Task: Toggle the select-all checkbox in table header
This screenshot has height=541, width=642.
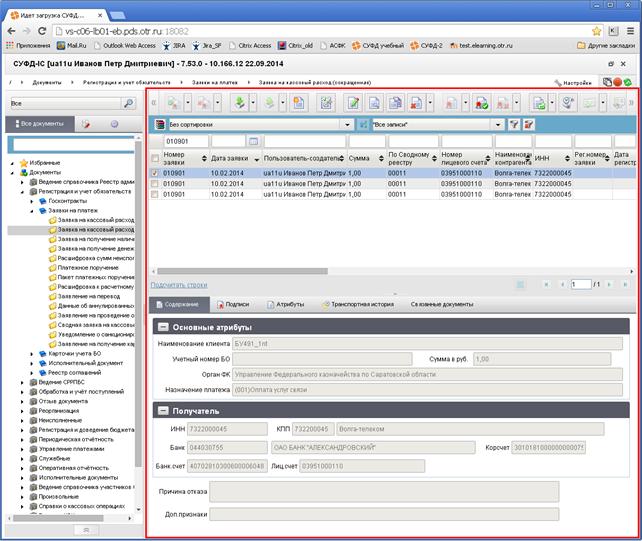Action: 155,158
